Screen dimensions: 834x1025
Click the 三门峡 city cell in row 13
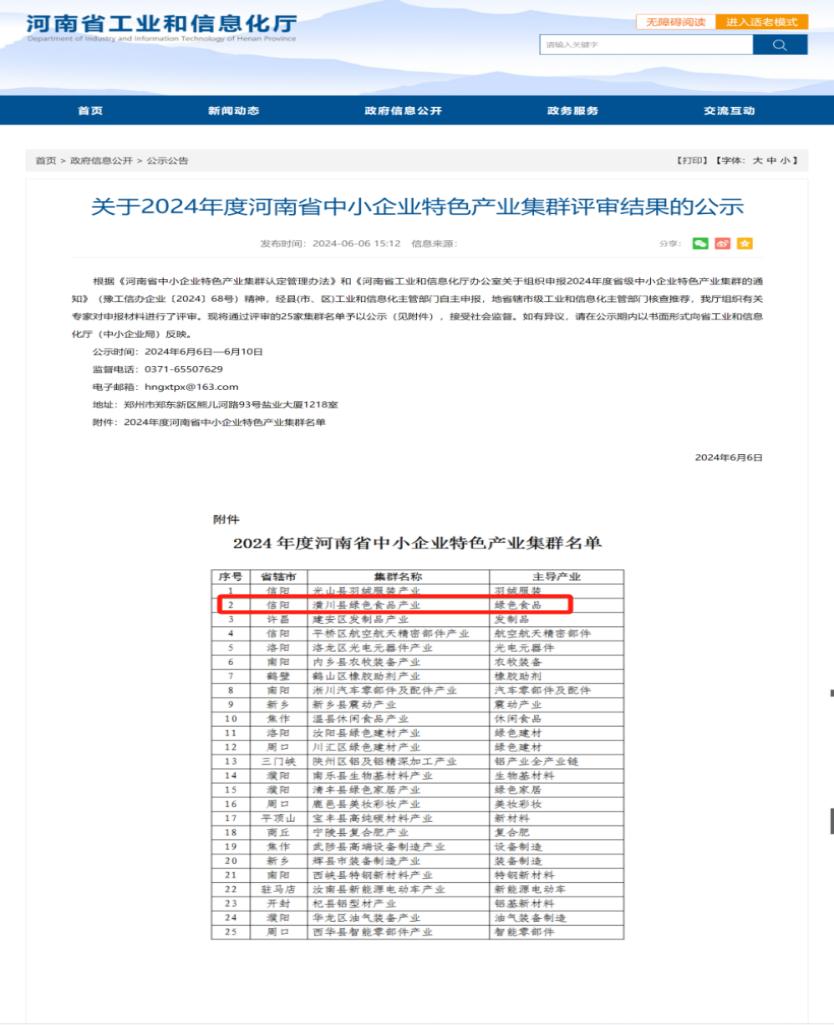point(278,762)
